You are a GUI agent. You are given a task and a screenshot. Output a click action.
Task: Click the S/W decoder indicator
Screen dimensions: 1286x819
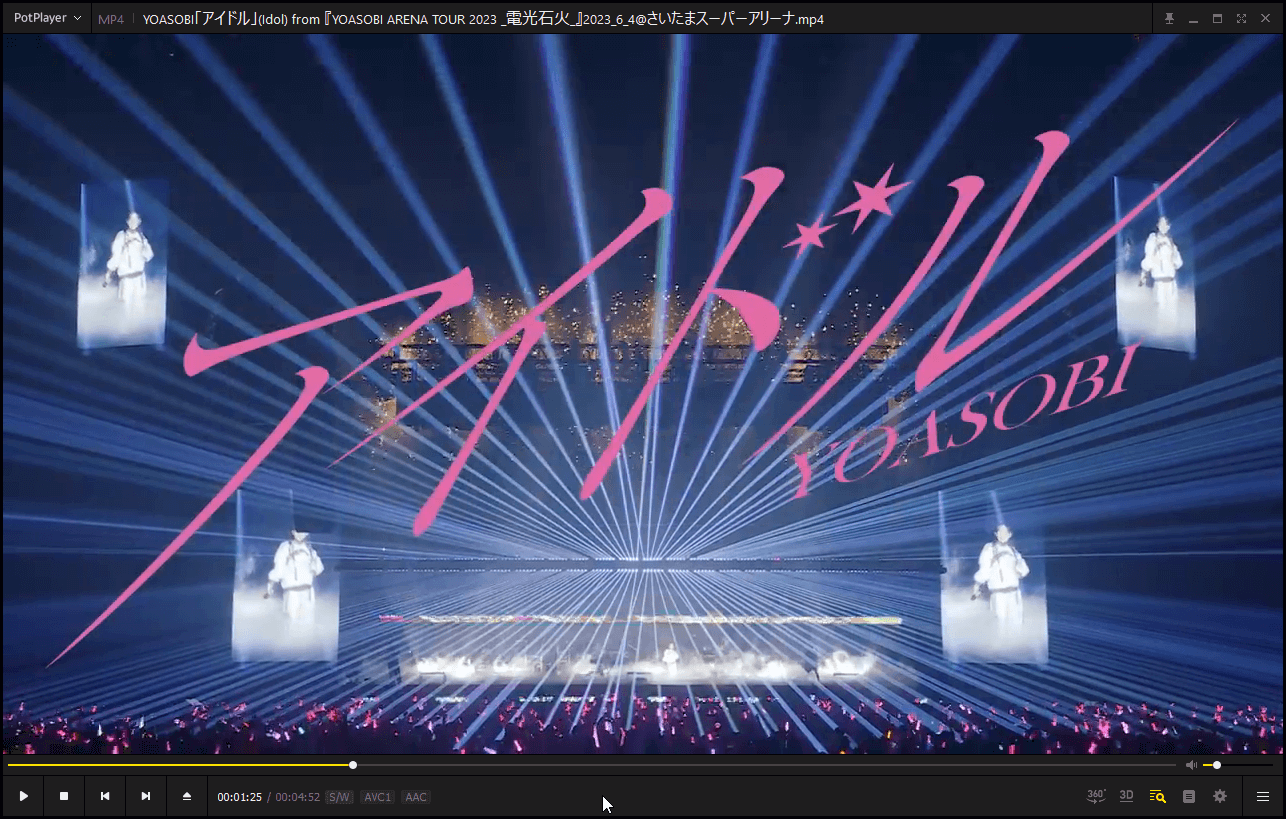click(339, 797)
